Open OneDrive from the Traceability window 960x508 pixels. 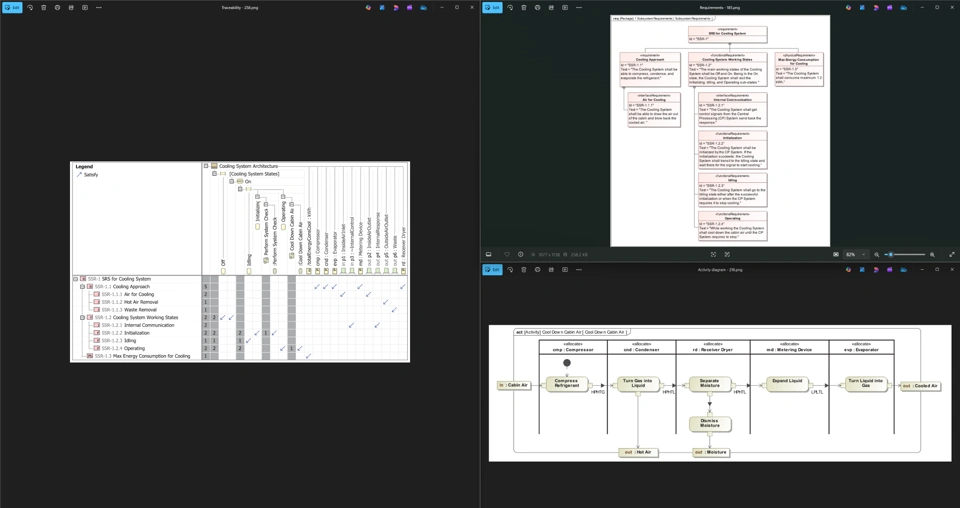pyautogui.click(x=423, y=7)
